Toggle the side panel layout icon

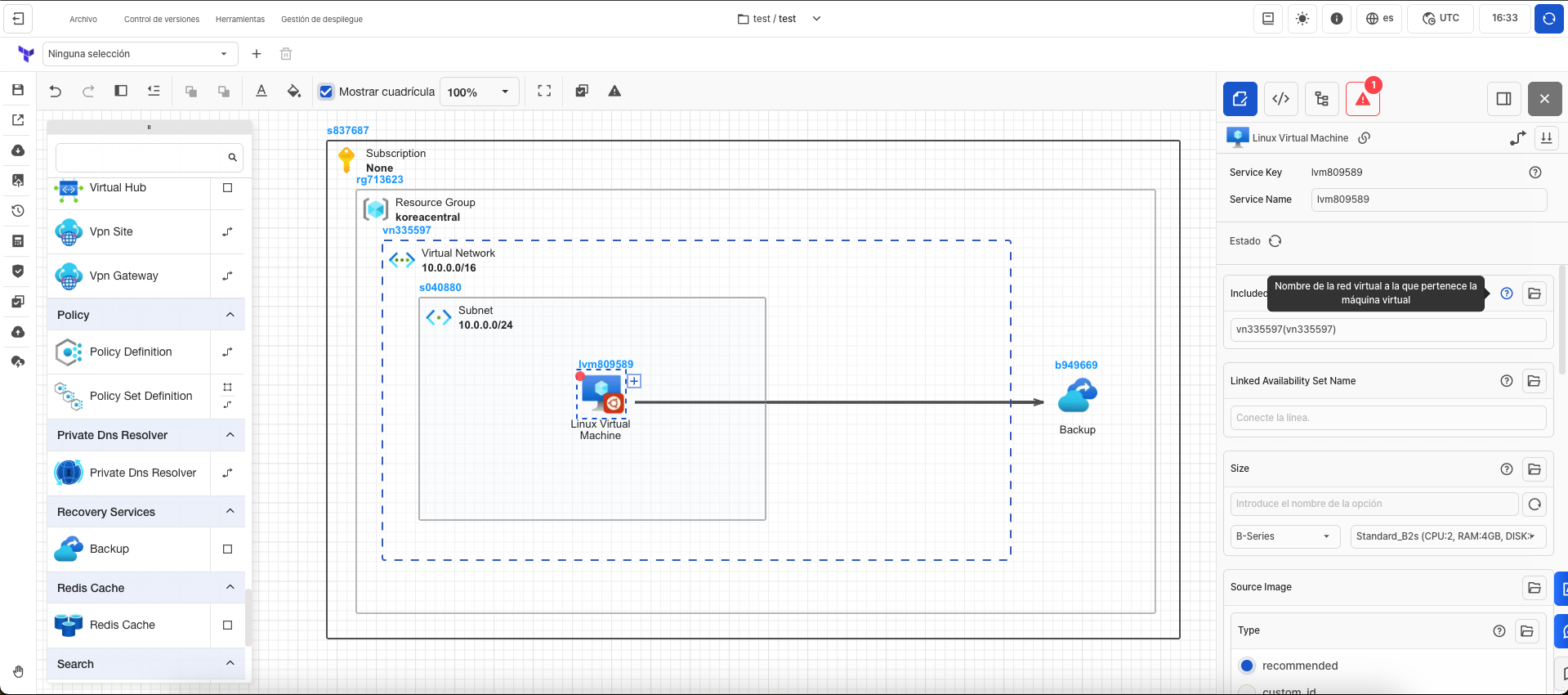(1503, 99)
